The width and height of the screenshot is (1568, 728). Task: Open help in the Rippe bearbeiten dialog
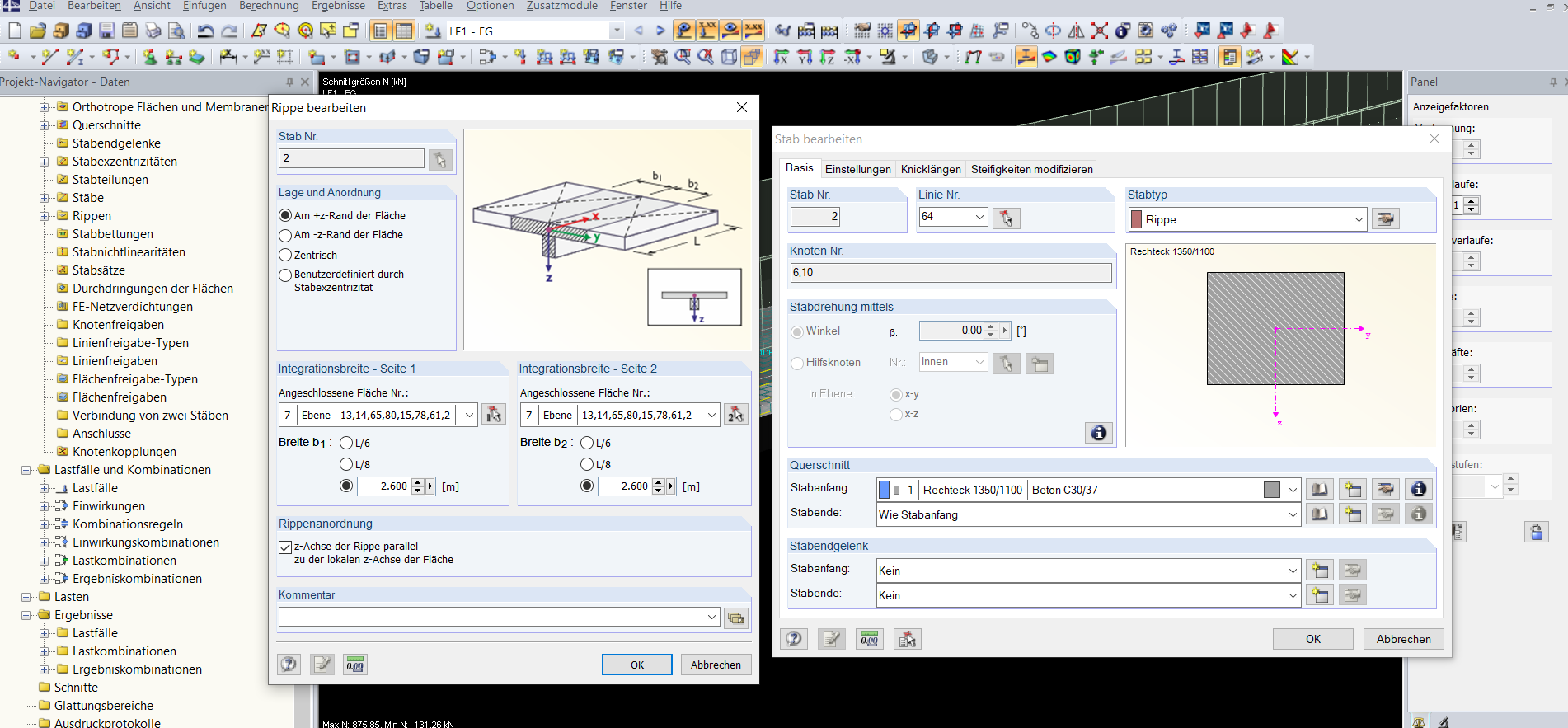(289, 665)
